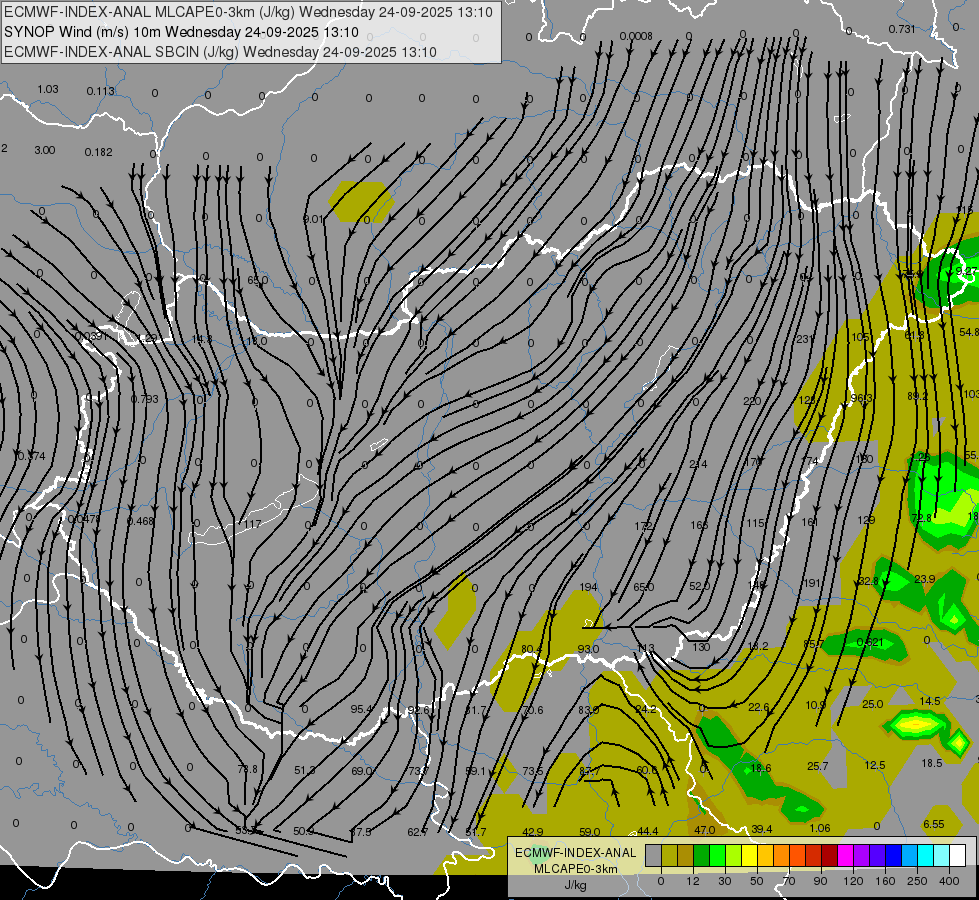Click the gray swatch in the legend

tap(653, 856)
